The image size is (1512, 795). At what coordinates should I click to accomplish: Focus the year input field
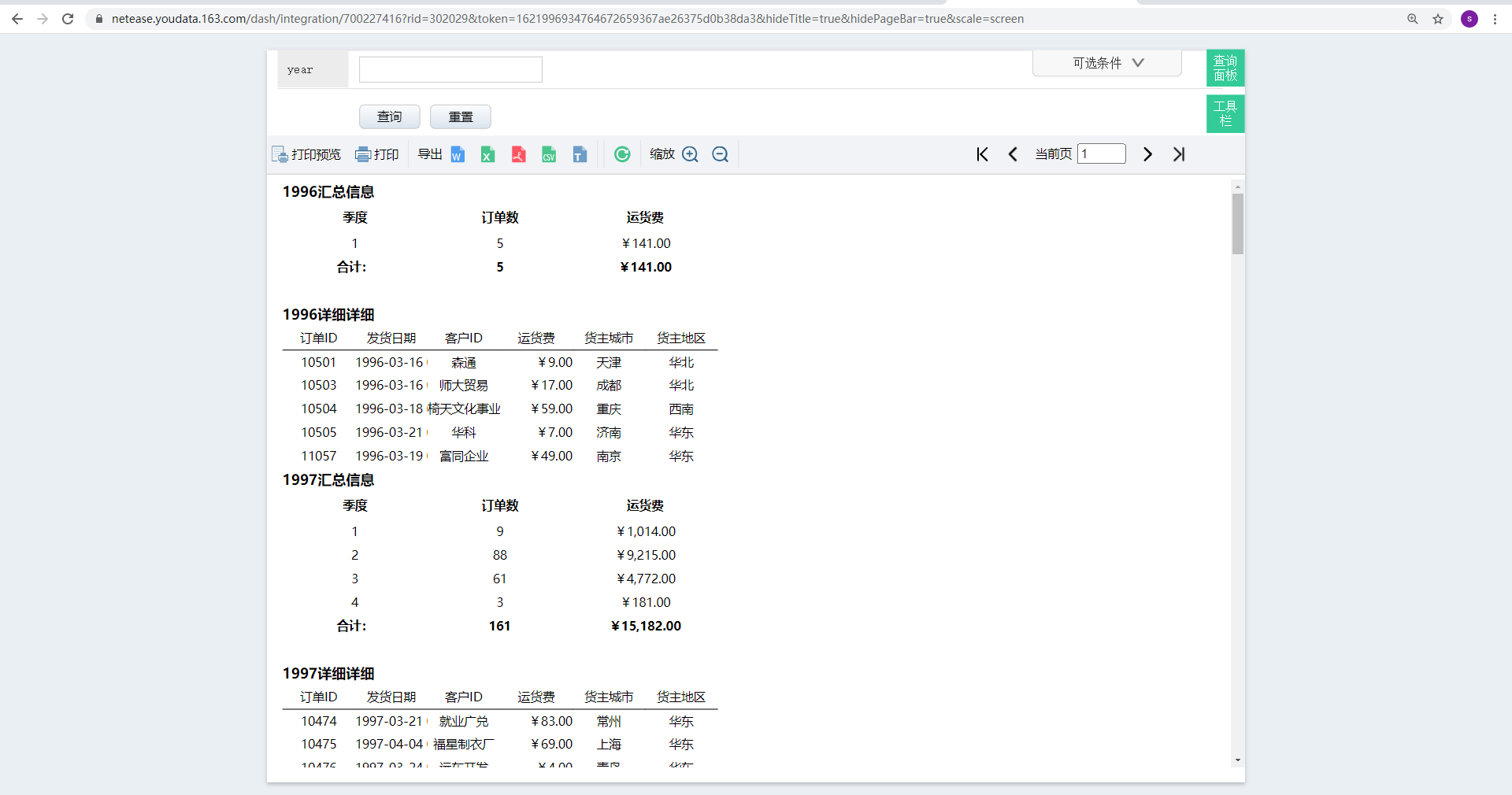pos(450,70)
